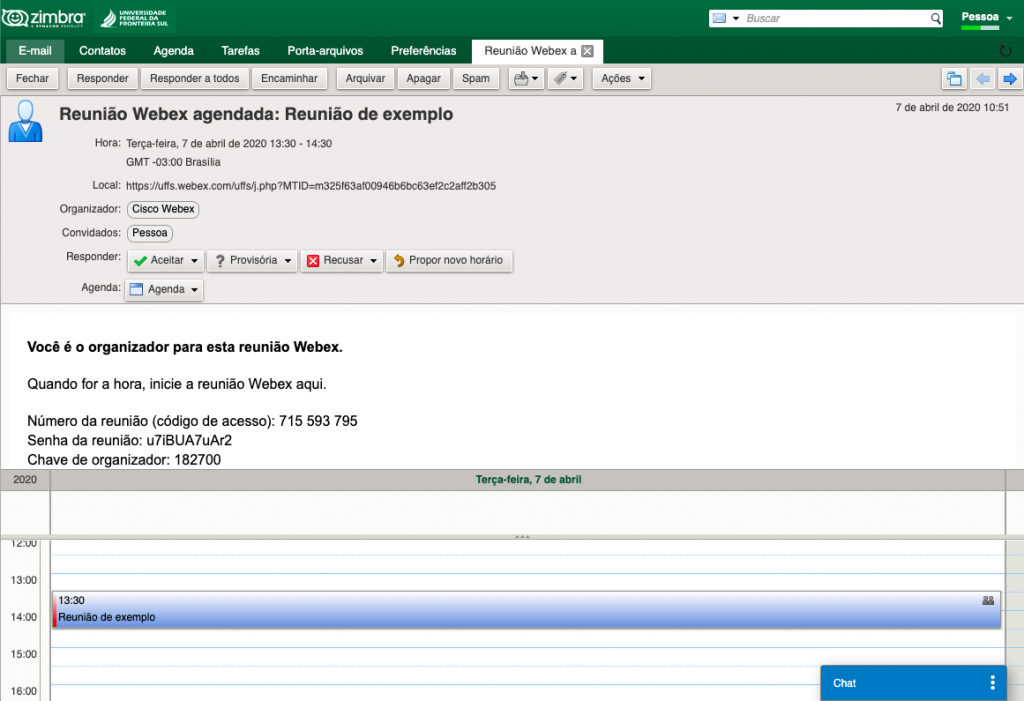The width and height of the screenshot is (1024, 701).
Task: Click the print icon in toolbar
Action: (520, 78)
